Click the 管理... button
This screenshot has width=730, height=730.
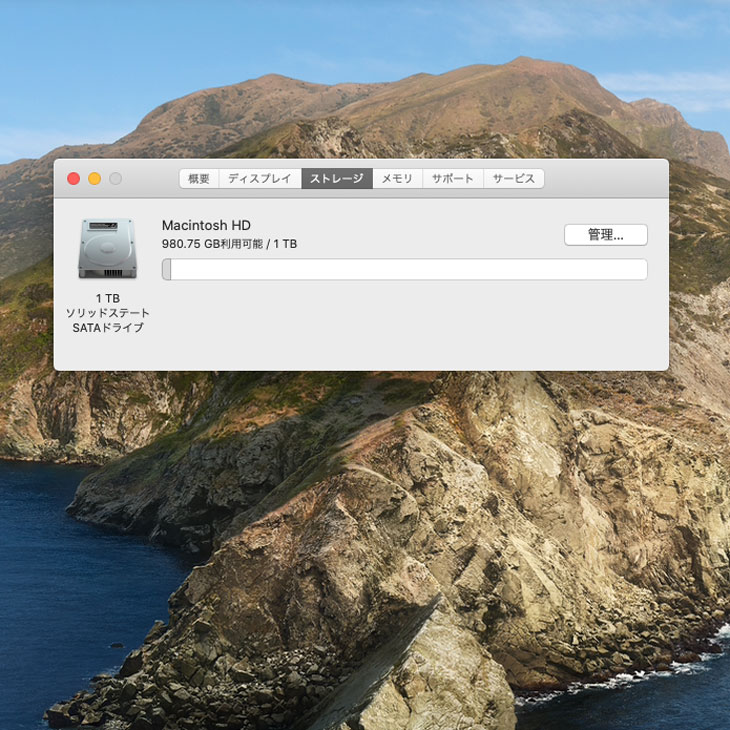click(x=605, y=235)
